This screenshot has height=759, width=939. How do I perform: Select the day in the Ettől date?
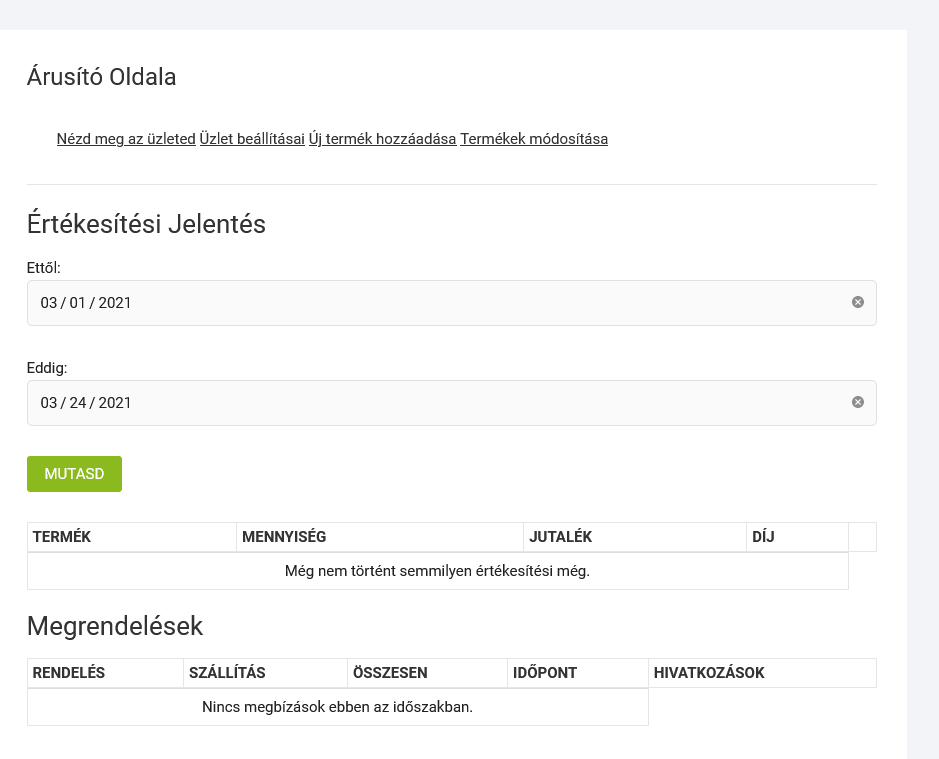pyautogui.click(x=78, y=303)
